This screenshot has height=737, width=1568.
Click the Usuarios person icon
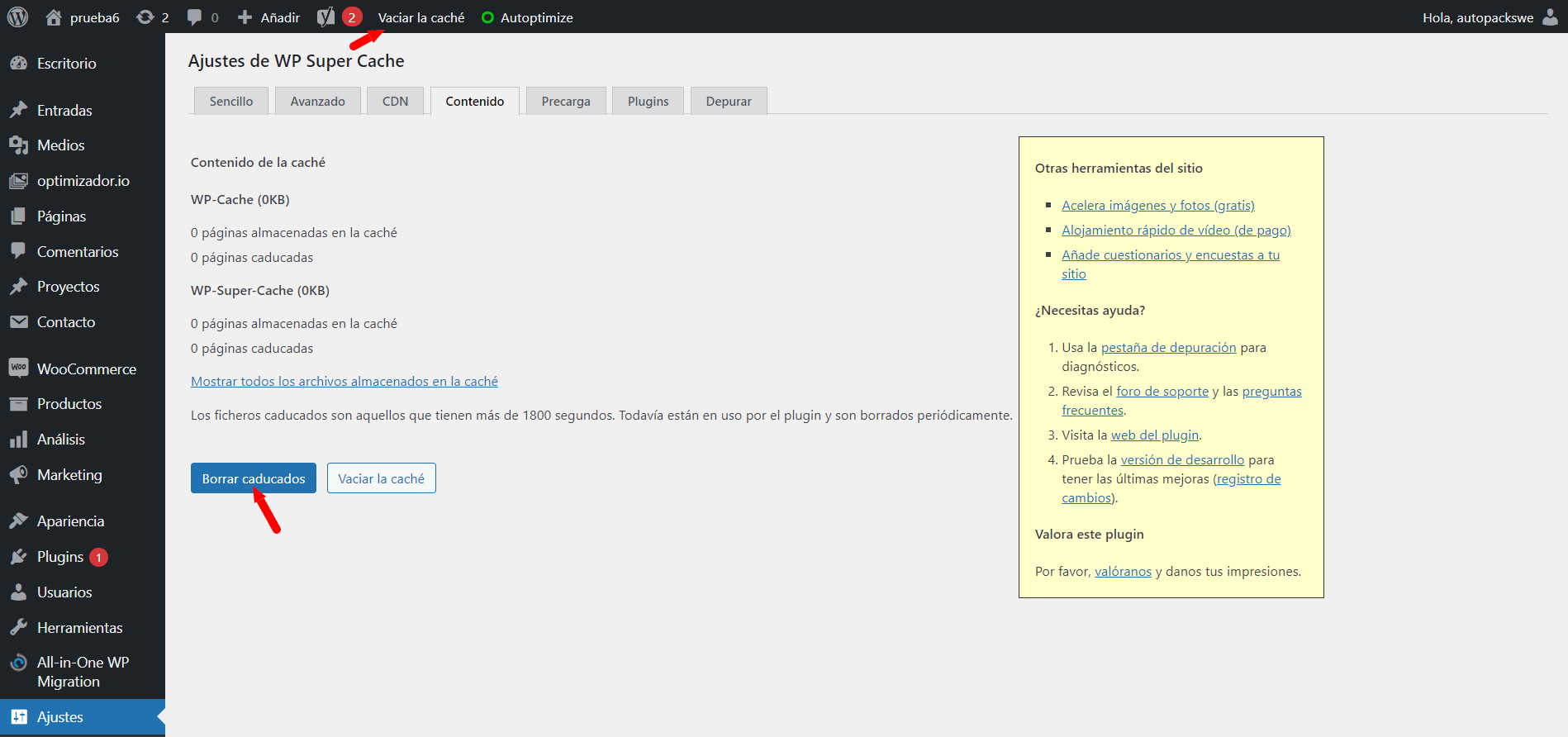(19, 592)
